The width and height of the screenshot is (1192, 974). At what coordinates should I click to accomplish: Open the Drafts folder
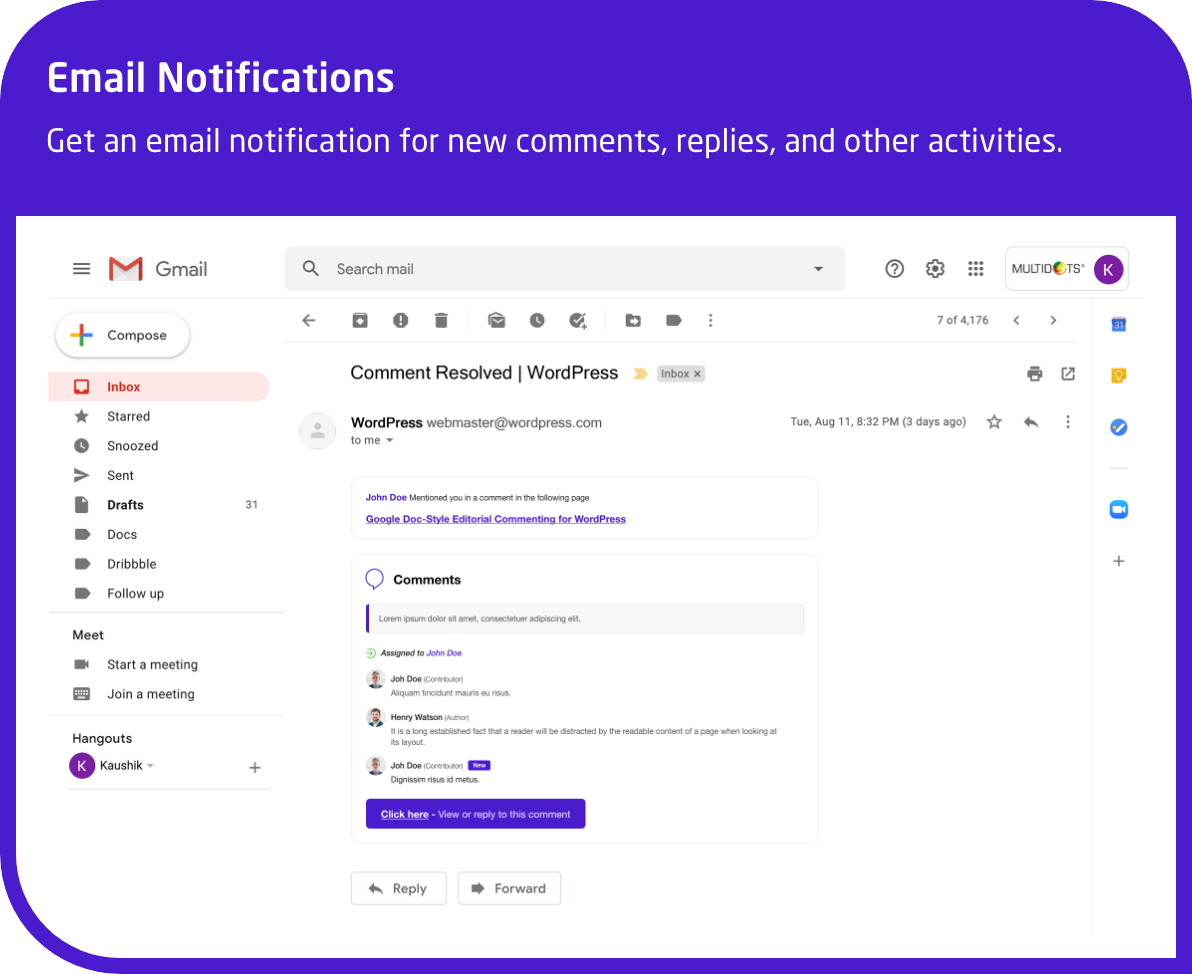(159, 505)
